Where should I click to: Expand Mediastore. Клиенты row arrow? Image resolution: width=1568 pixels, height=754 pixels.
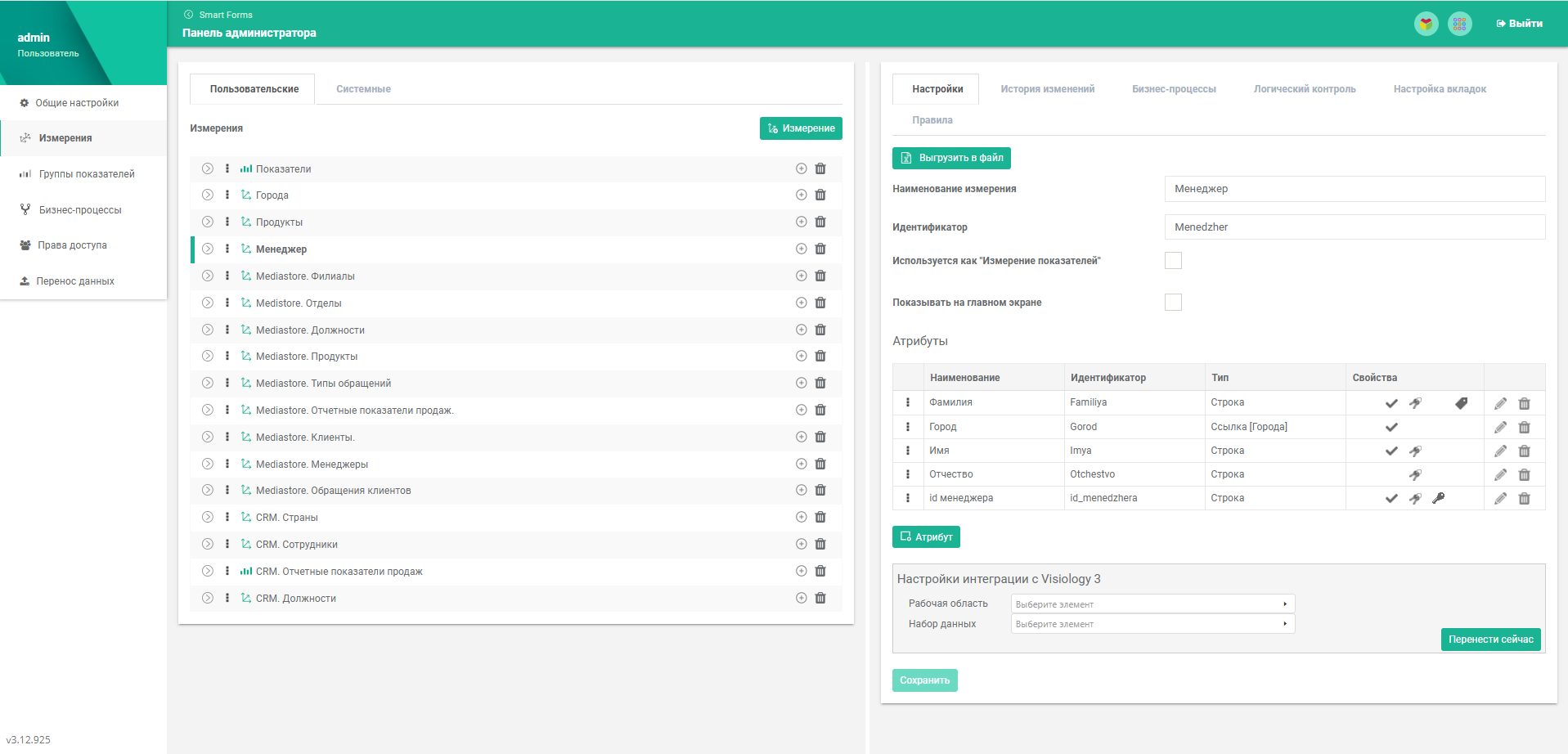(x=208, y=438)
